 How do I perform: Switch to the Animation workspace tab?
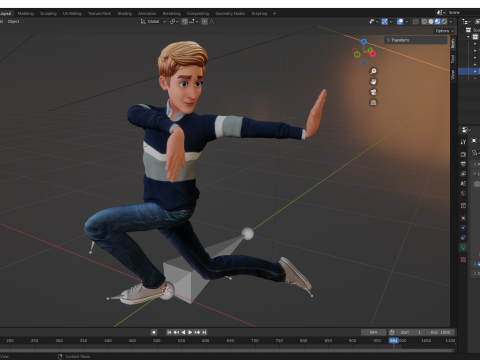click(x=147, y=13)
